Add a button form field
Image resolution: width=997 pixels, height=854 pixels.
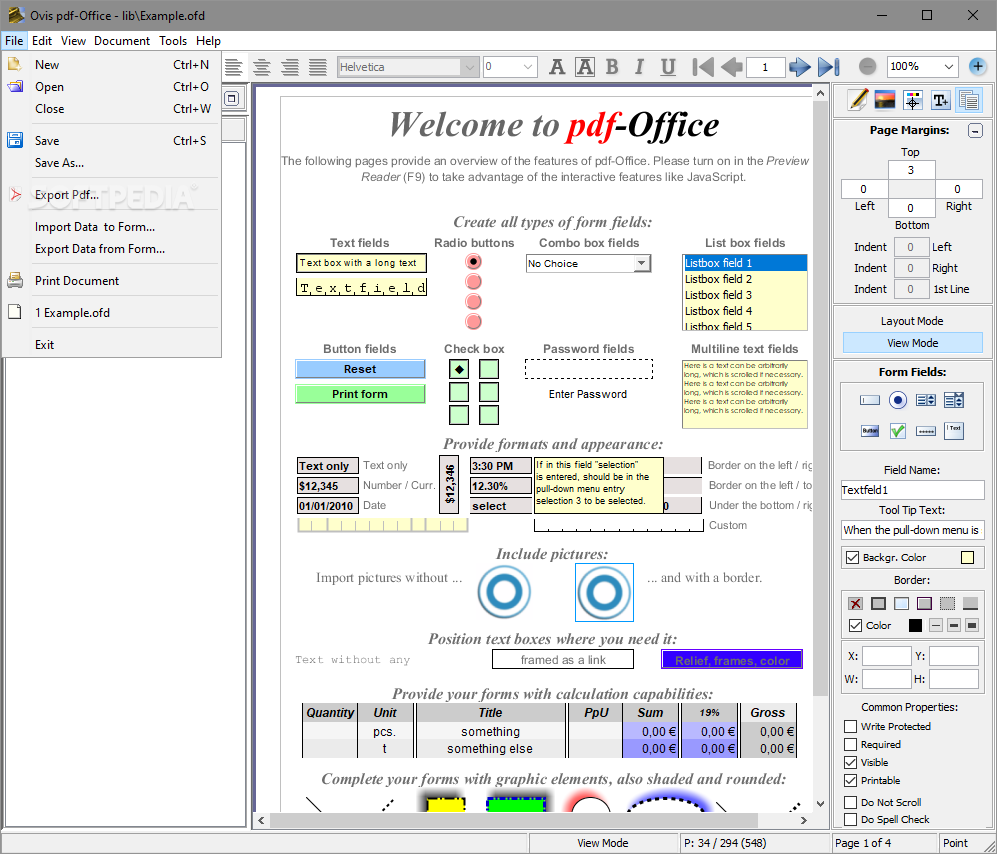point(869,430)
